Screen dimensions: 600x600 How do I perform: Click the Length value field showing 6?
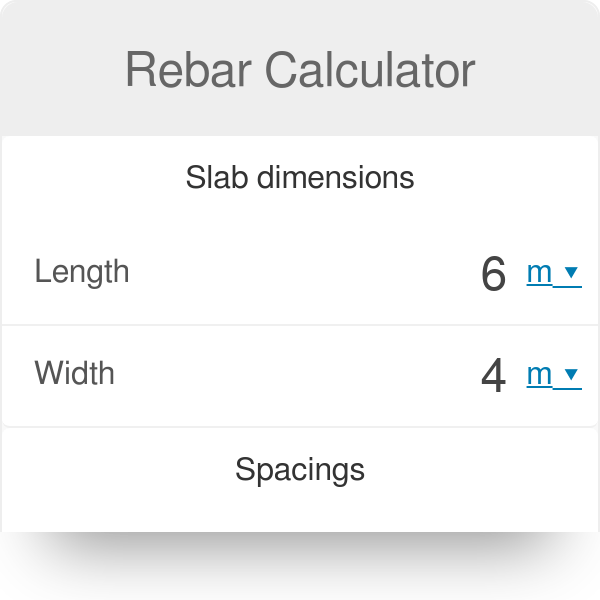point(494,274)
